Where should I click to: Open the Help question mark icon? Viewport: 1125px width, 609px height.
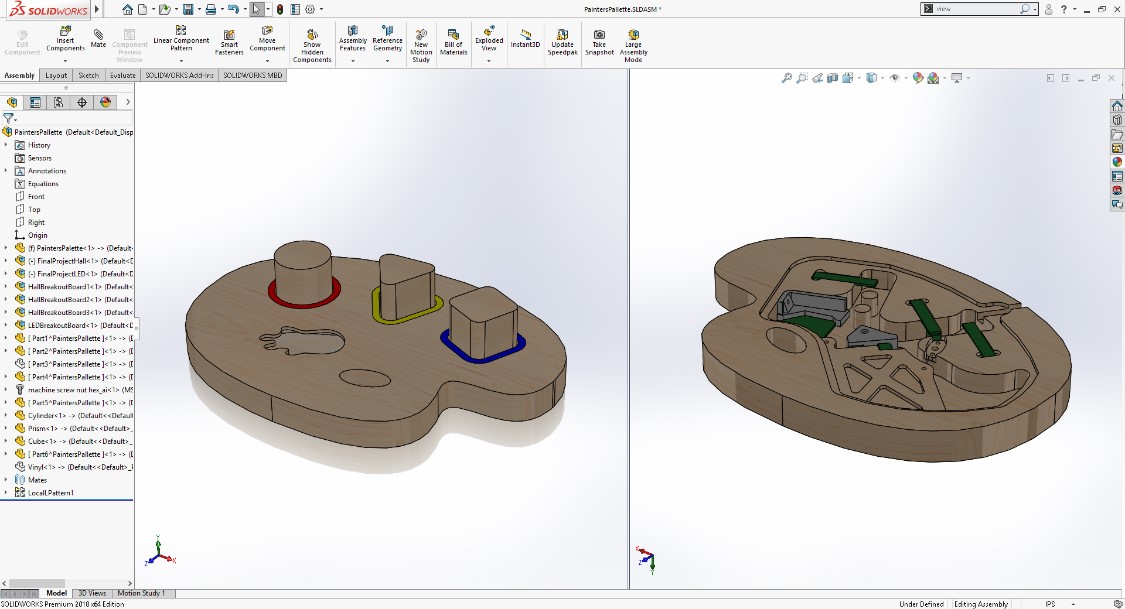pyautogui.click(x=1064, y=9)
